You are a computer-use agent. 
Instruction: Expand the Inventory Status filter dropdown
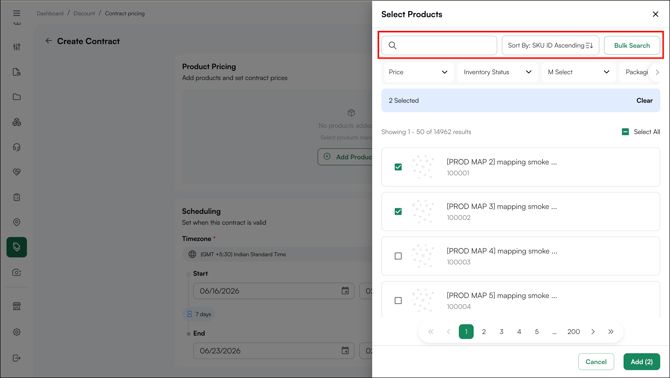tap(497, 72)
